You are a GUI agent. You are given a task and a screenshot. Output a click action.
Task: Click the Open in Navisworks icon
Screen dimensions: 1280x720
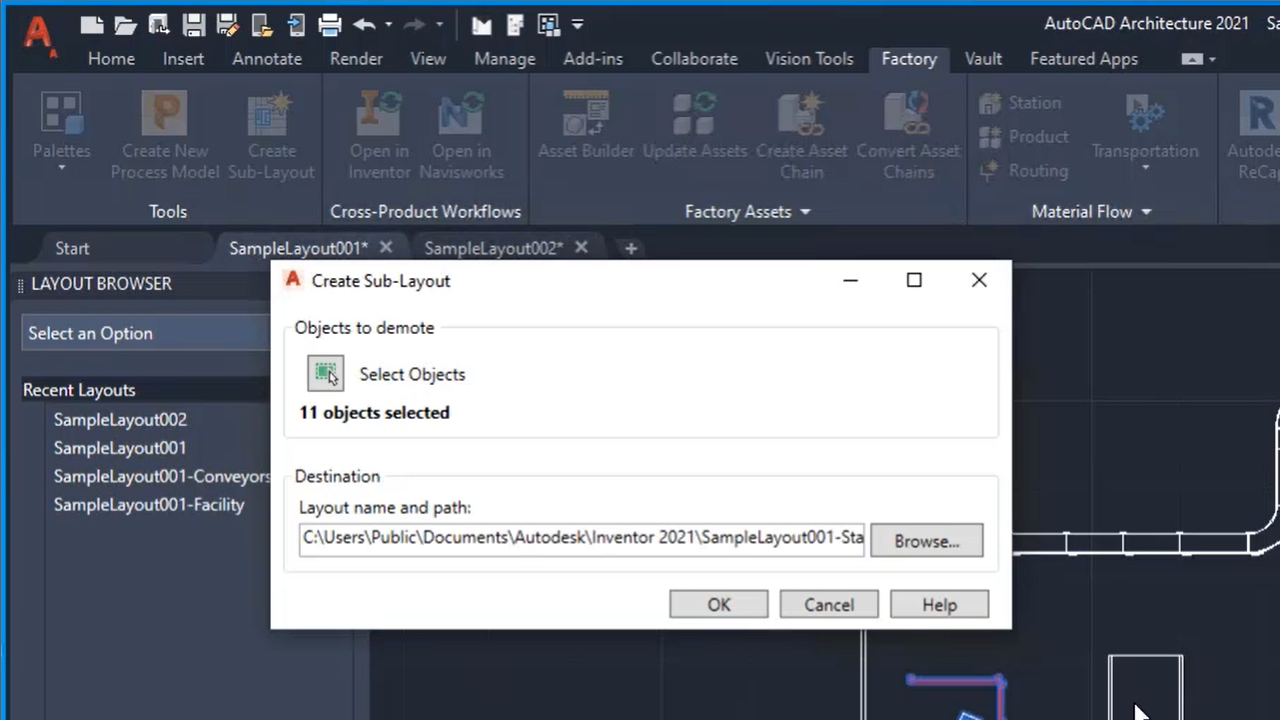(461, 113)
